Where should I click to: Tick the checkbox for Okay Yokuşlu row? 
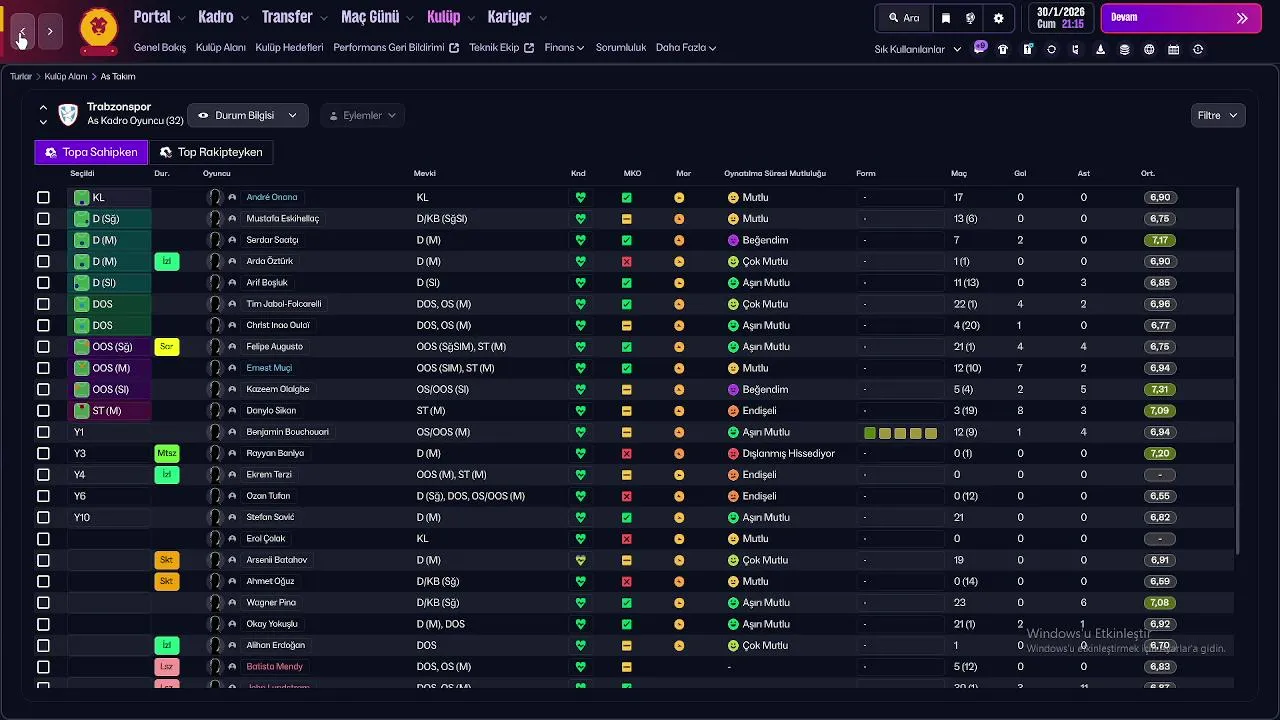coord(43,624)
